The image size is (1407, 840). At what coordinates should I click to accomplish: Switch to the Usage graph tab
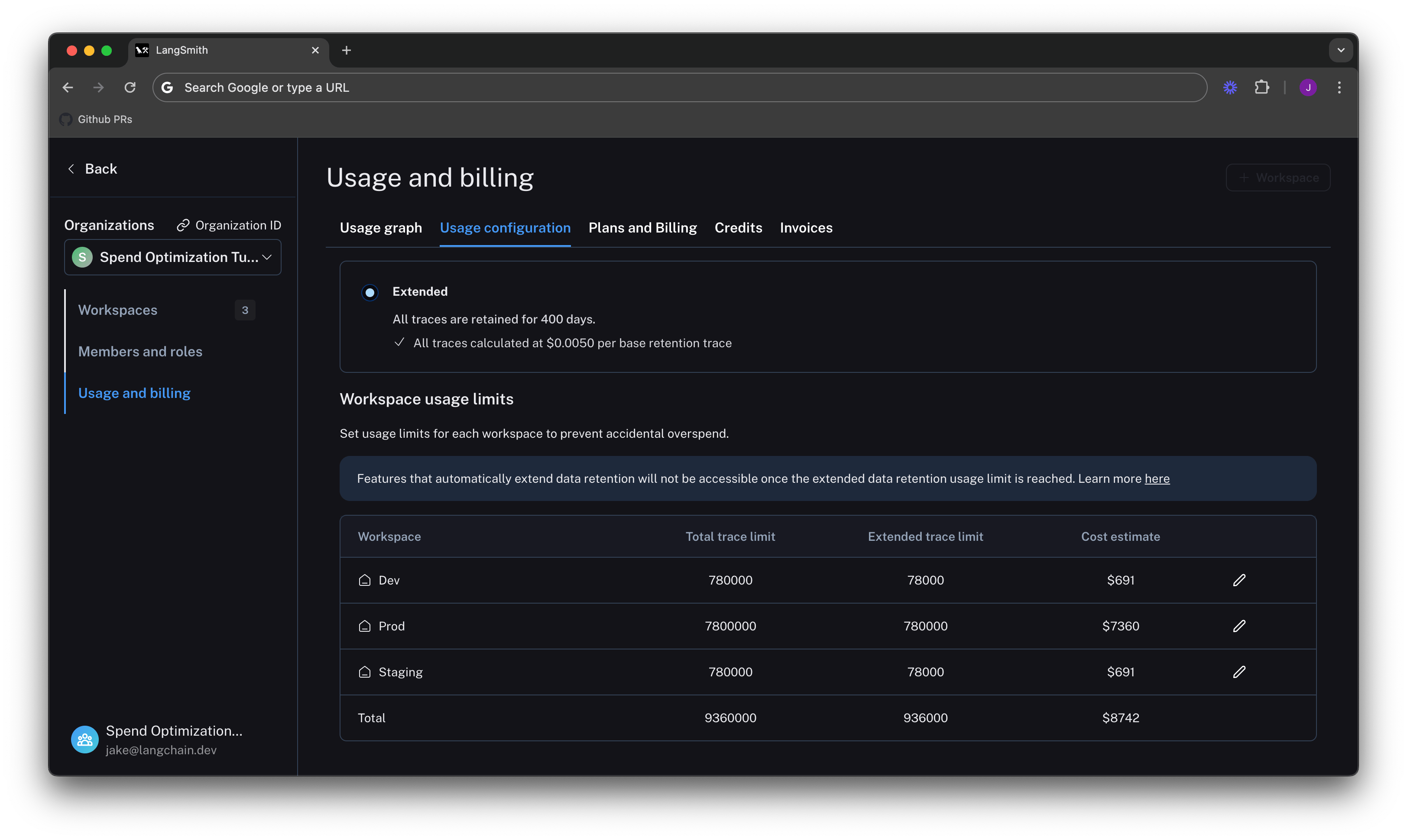click(x=380, y=228)
